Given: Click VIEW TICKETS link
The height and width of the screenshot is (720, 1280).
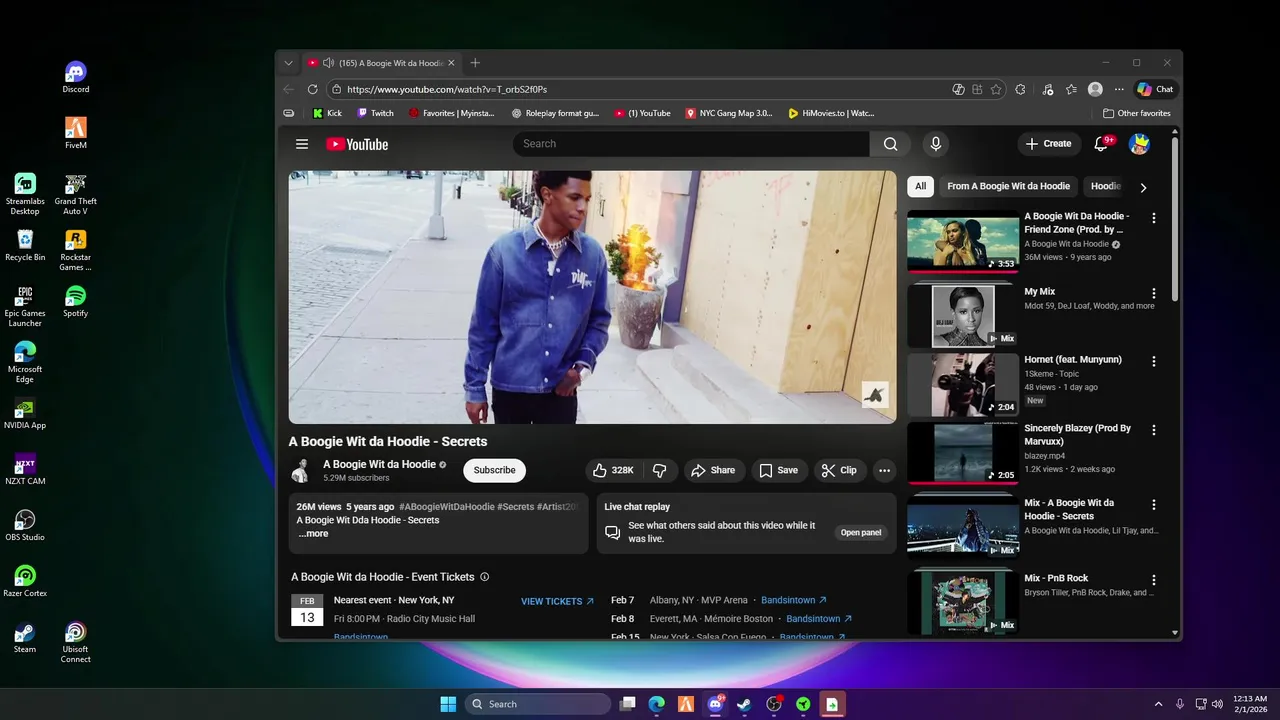Looking at the screenshot, I should click(x=557, y=601).
